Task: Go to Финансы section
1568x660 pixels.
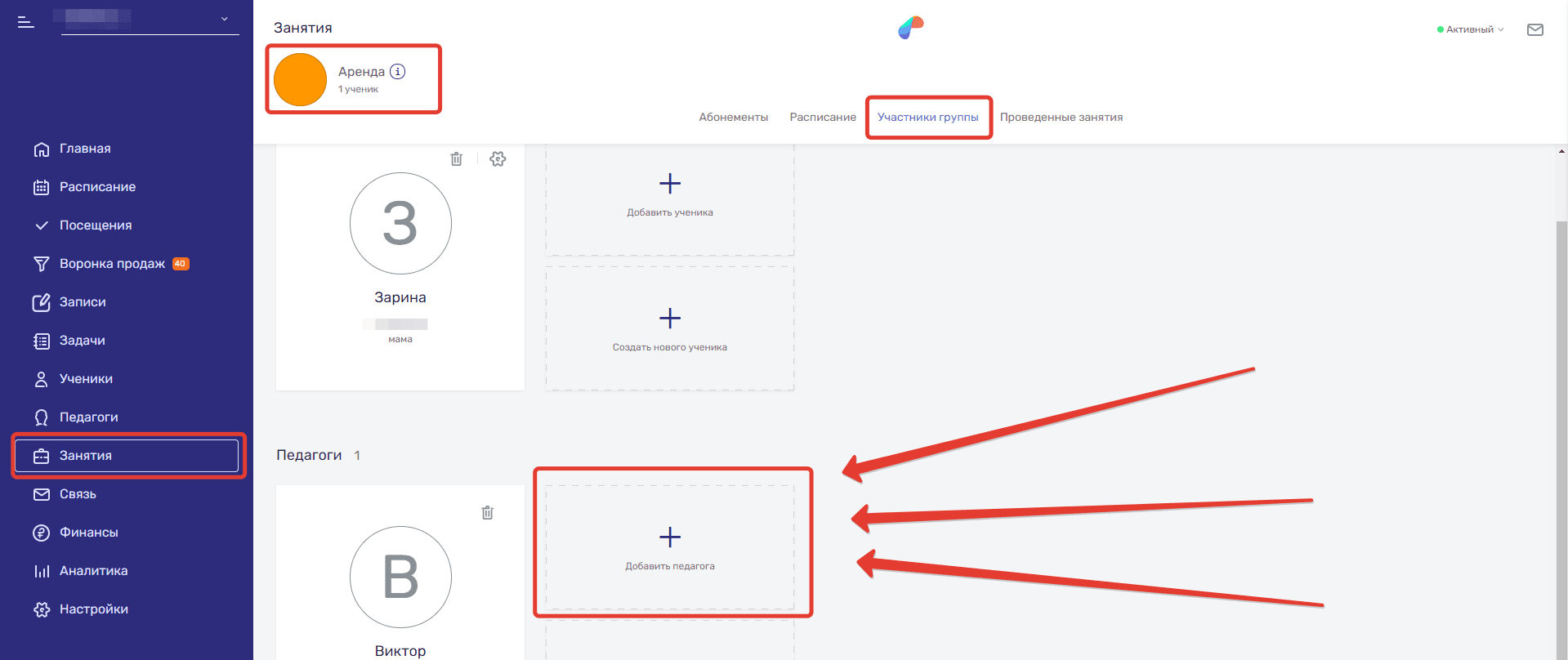Action: pos(88,533)
